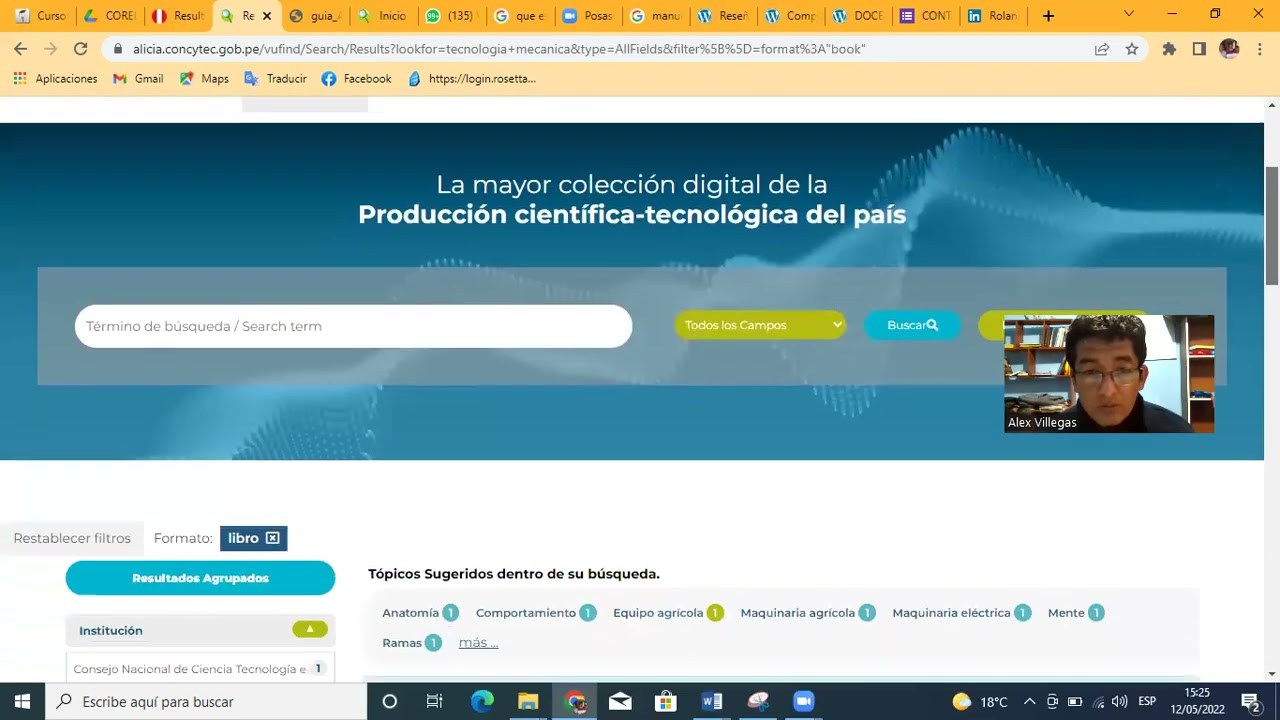1280x720 pixels.
Task: Switch to the CONT tab
Action: (925, 16)
